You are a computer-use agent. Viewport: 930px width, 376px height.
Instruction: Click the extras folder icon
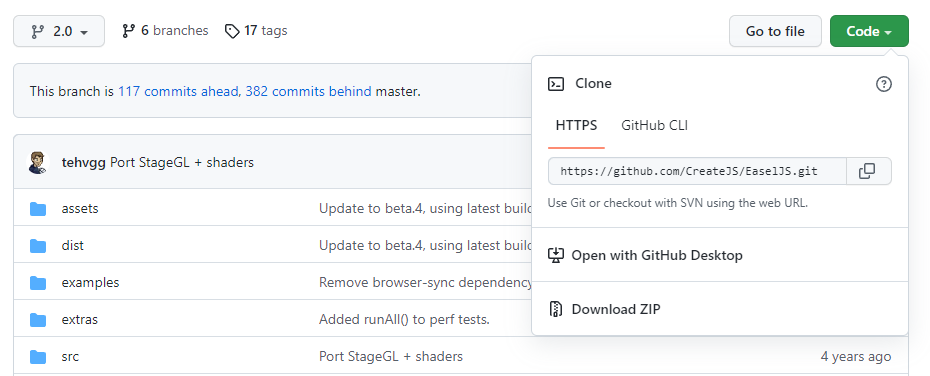click(38, 320)
